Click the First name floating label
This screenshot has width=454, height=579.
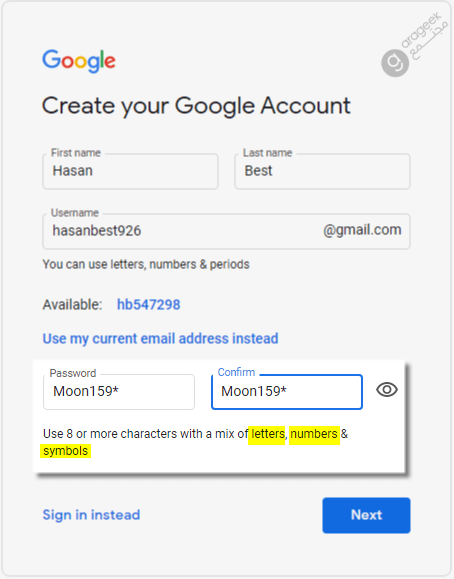[x=76, y=153]
